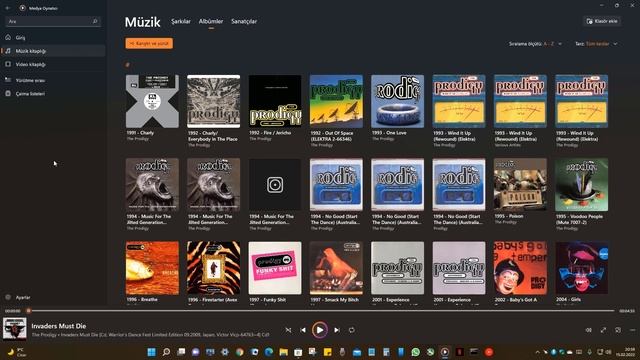The width and height of the screenshot is (640, 360).
Task: Go back using the top-left arrow
Action: 8,8
